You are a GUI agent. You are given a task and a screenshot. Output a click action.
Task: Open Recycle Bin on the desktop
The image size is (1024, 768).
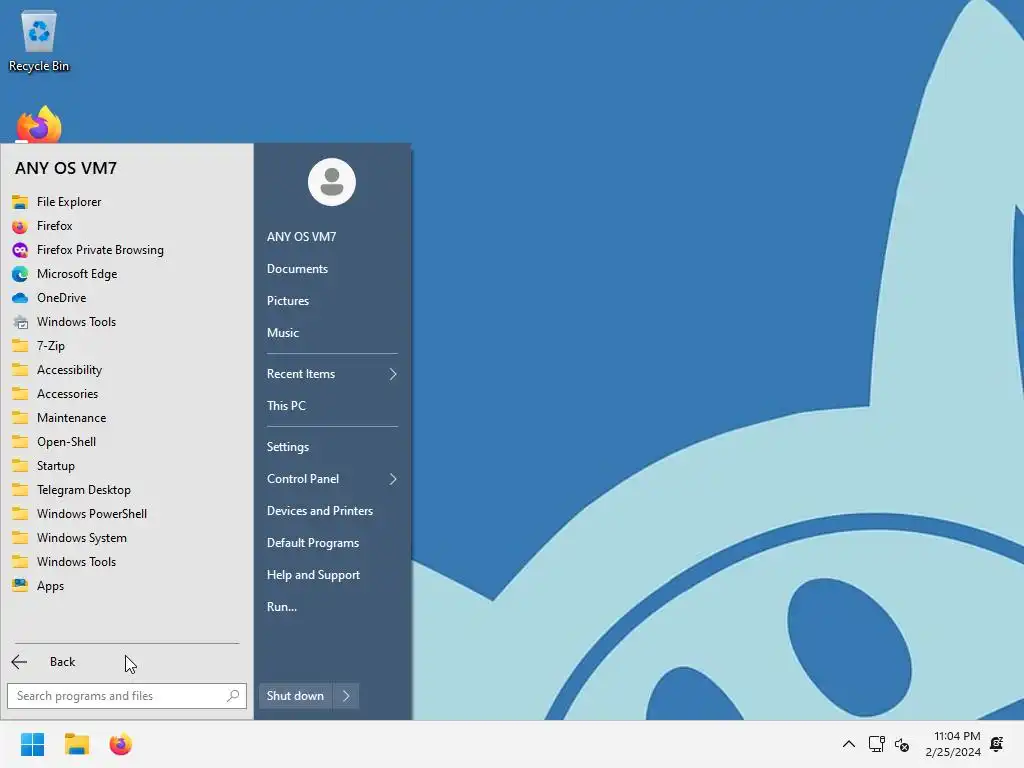click(x=39, y=41)
